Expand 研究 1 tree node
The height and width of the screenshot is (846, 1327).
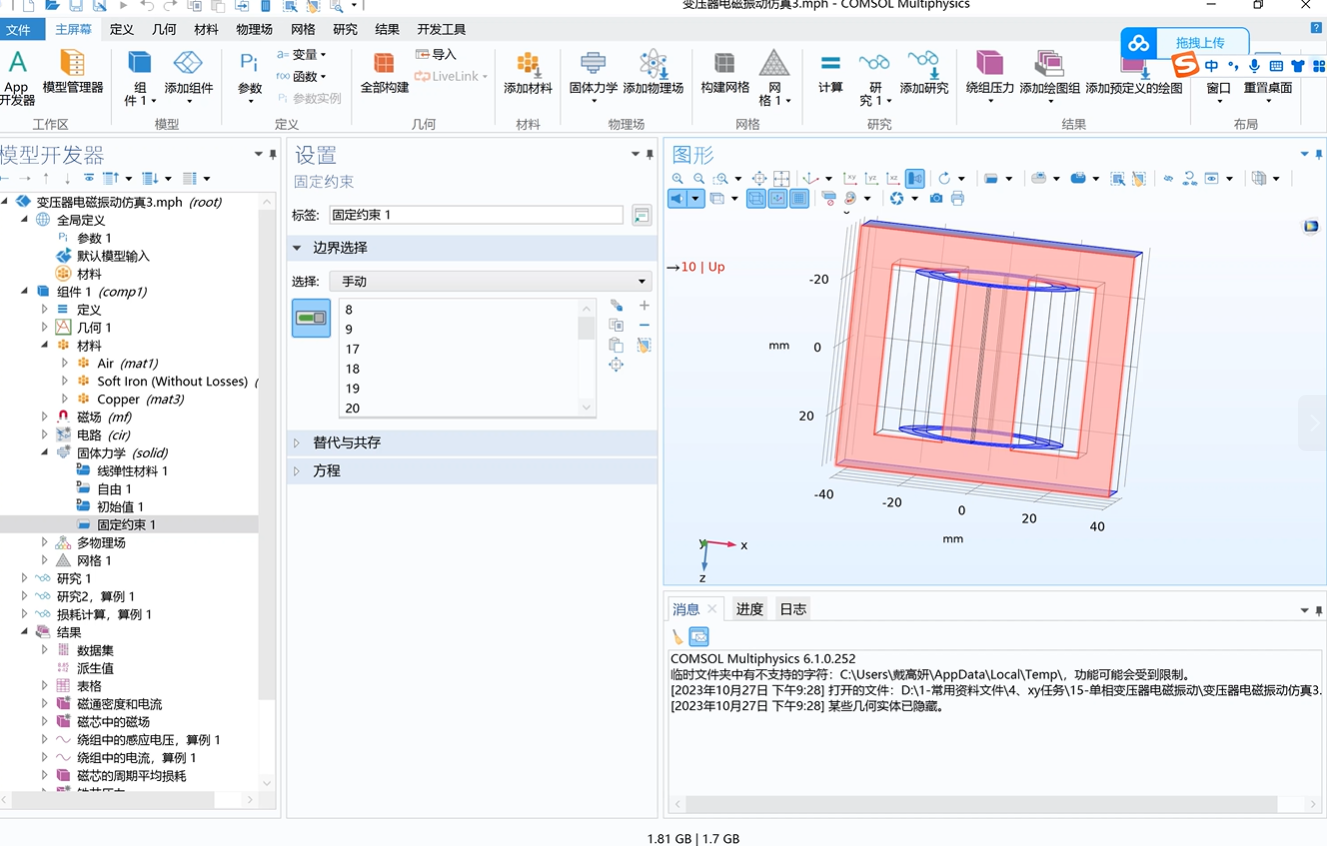25,579
